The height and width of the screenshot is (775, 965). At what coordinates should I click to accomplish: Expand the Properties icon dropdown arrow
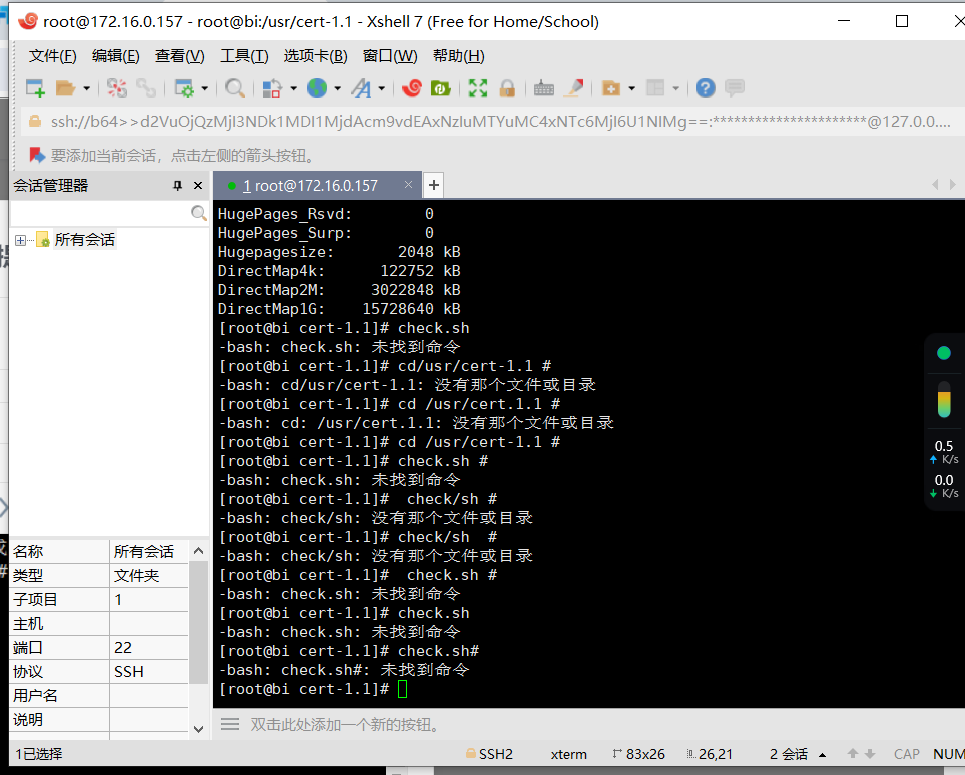tap(204, 89)
